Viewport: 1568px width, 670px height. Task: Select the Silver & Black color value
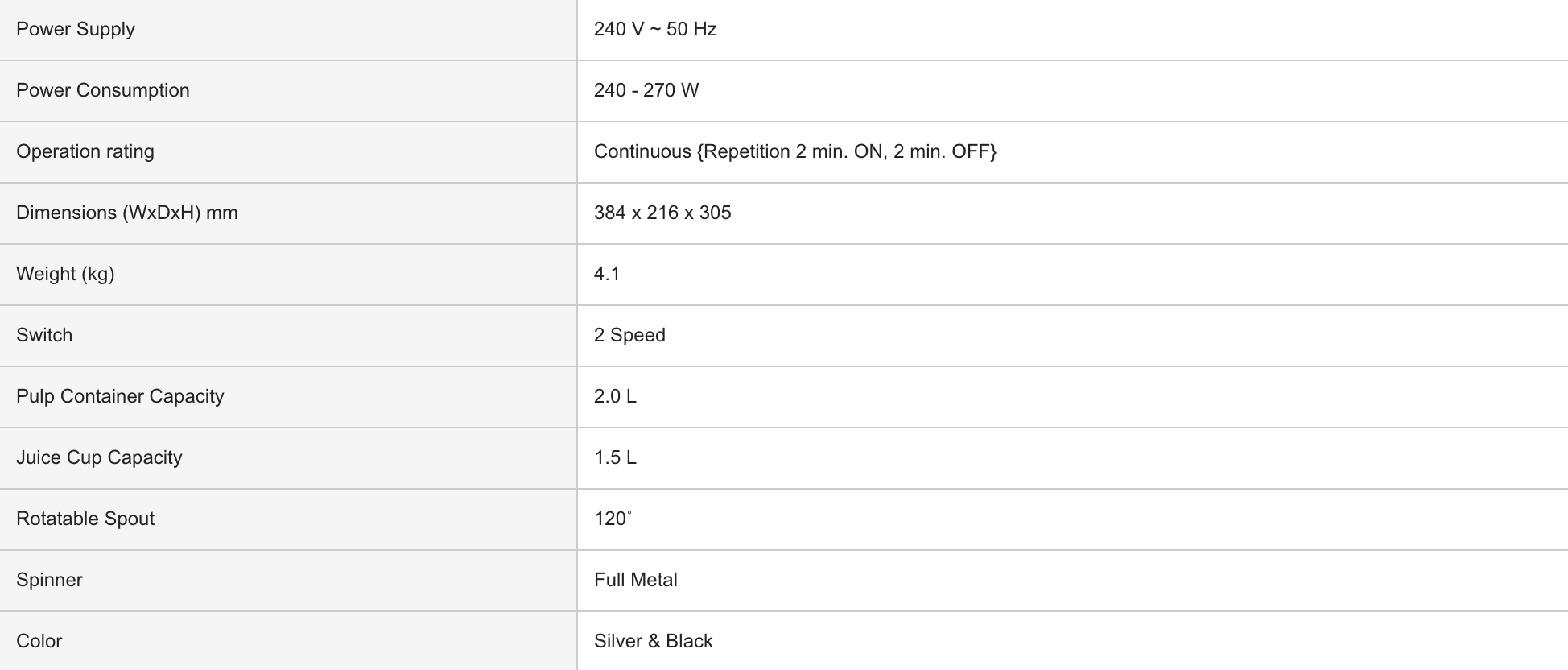tap(654, 641)
